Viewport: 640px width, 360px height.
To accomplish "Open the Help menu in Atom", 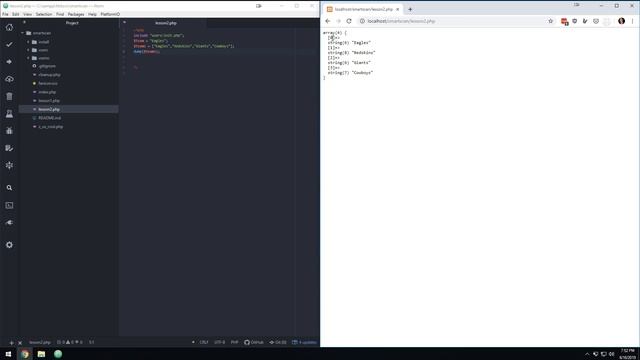I will click(93, 14).
